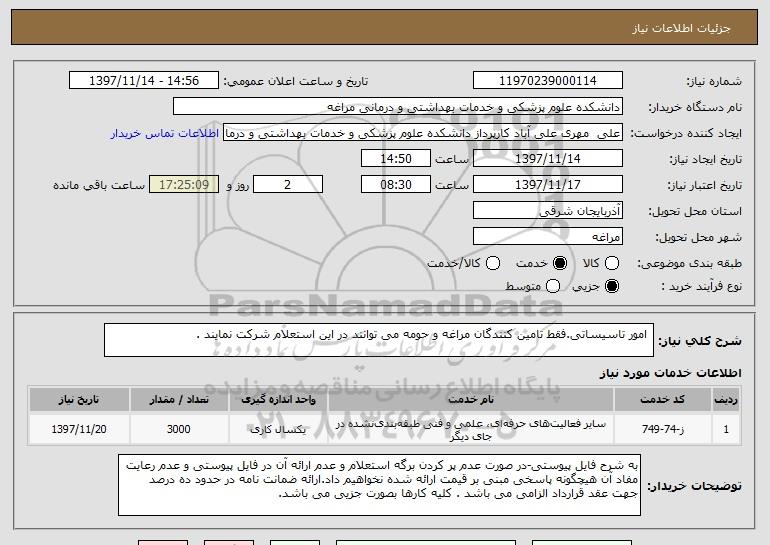Click the validity date field 1397/11/17
This screenshot has height=545, width=770.
click(548, 185)
